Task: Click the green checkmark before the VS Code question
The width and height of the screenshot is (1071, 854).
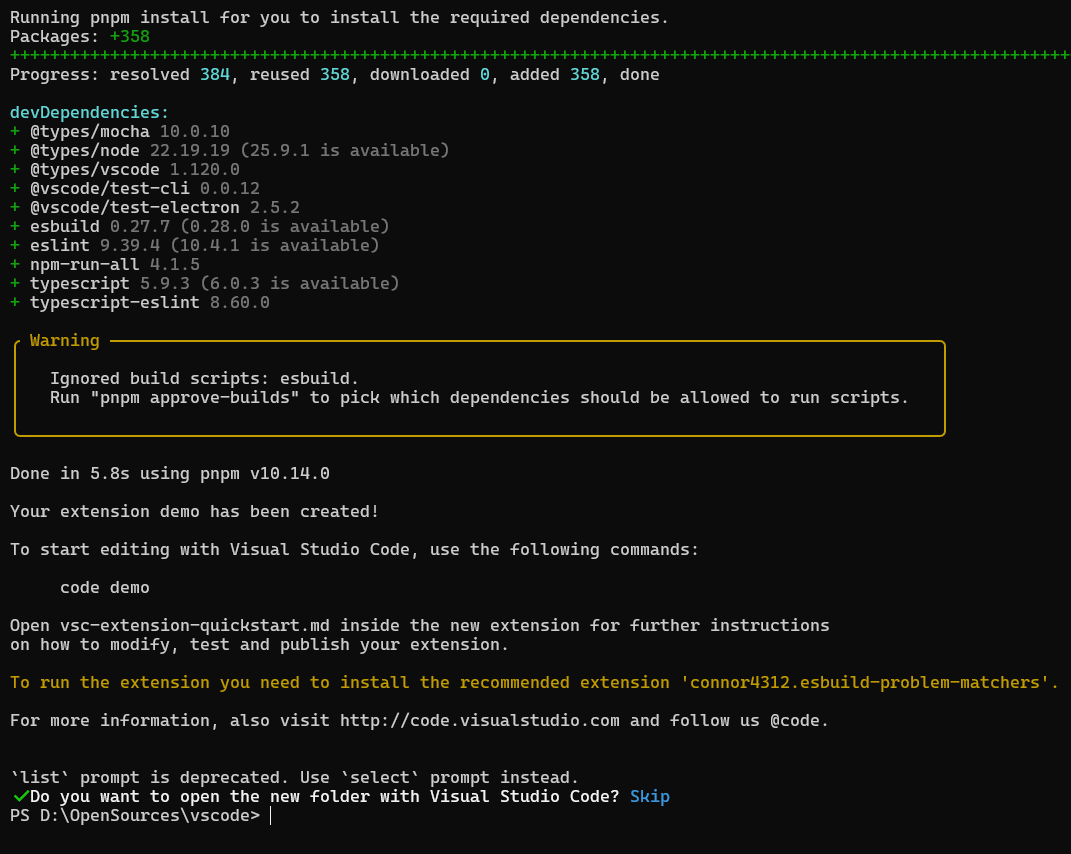Action: (20, 796)
